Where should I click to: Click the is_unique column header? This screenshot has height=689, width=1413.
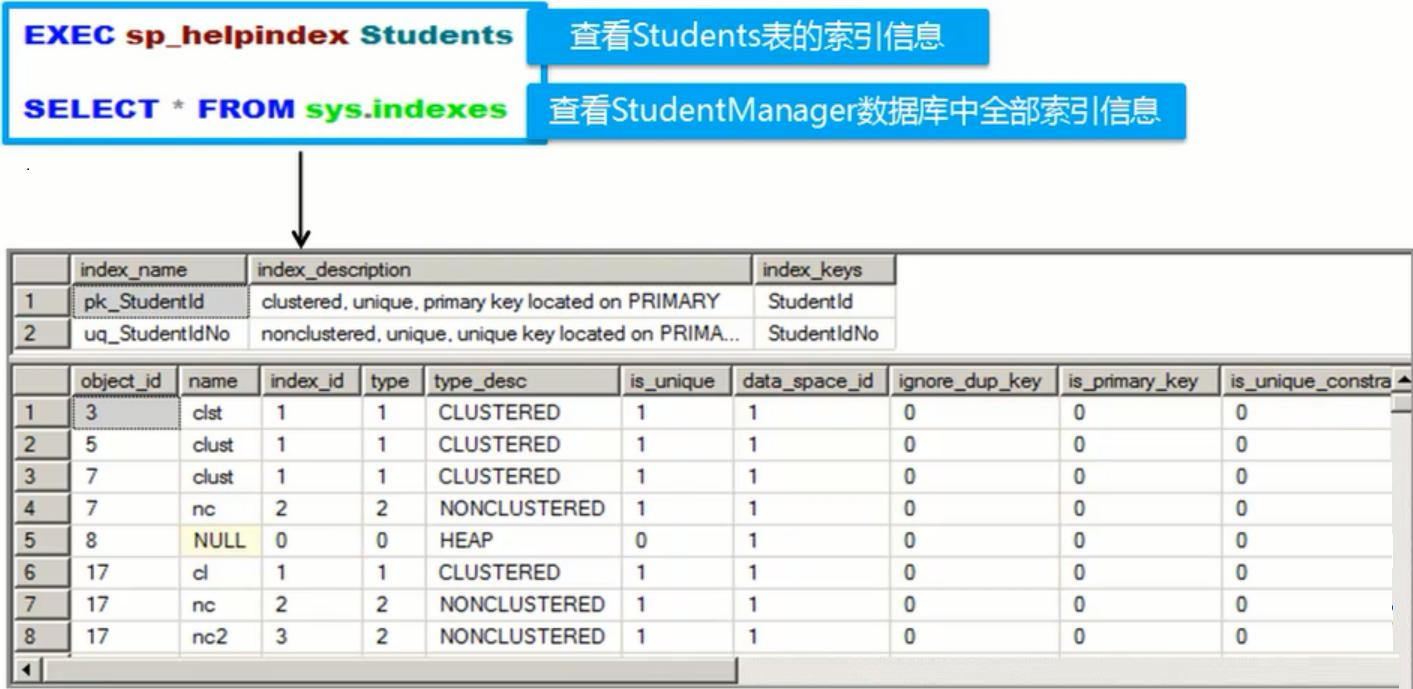pos(676,381)
